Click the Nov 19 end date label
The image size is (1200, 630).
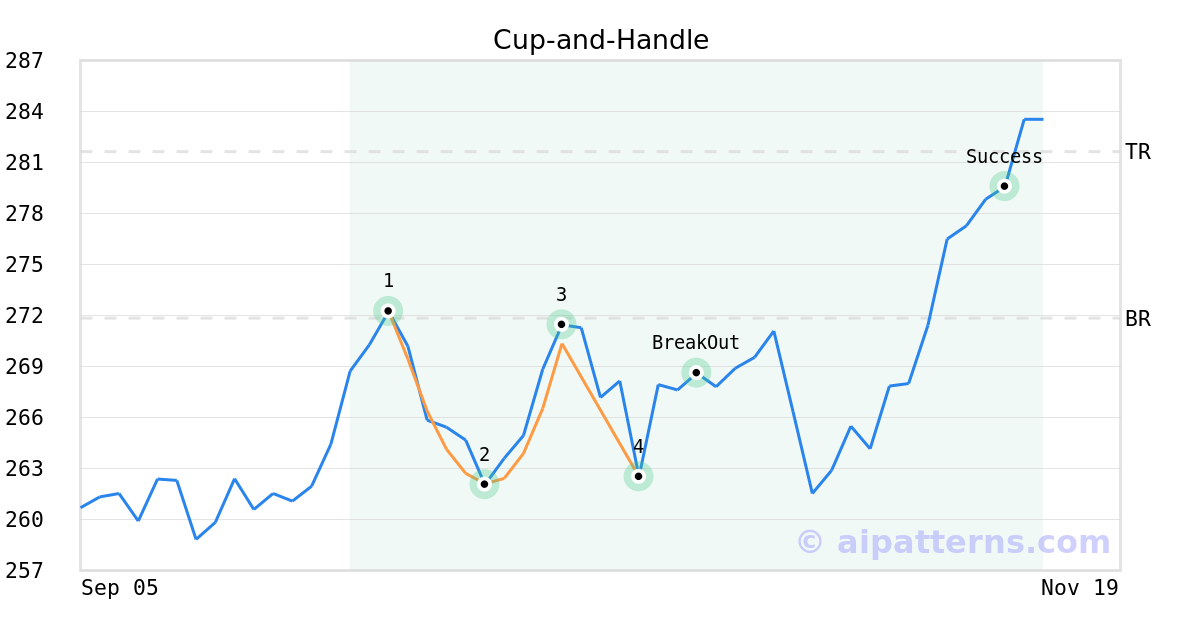(x=1079, y=588)
